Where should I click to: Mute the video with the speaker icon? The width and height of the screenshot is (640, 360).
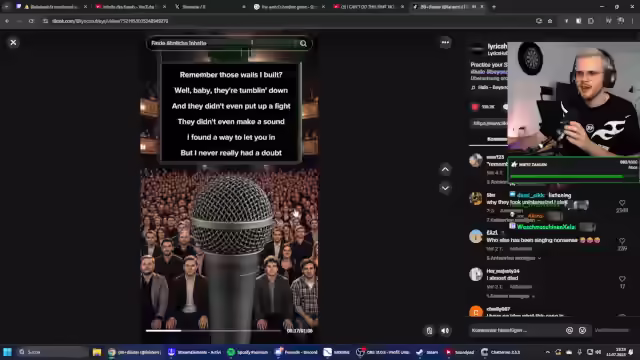(x=445, y=331)
